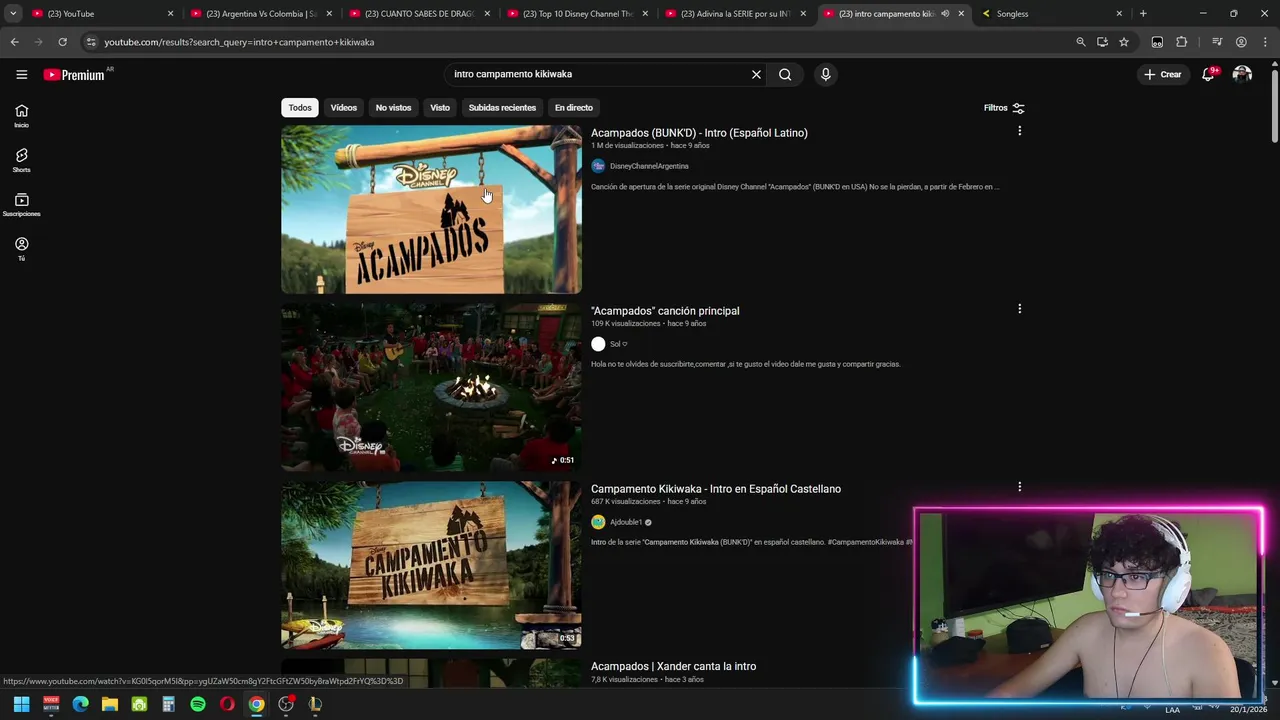Open "Acampados" canción principal title
The height and width of the screenshot is (720, 1280).
[x=665, y=311]
